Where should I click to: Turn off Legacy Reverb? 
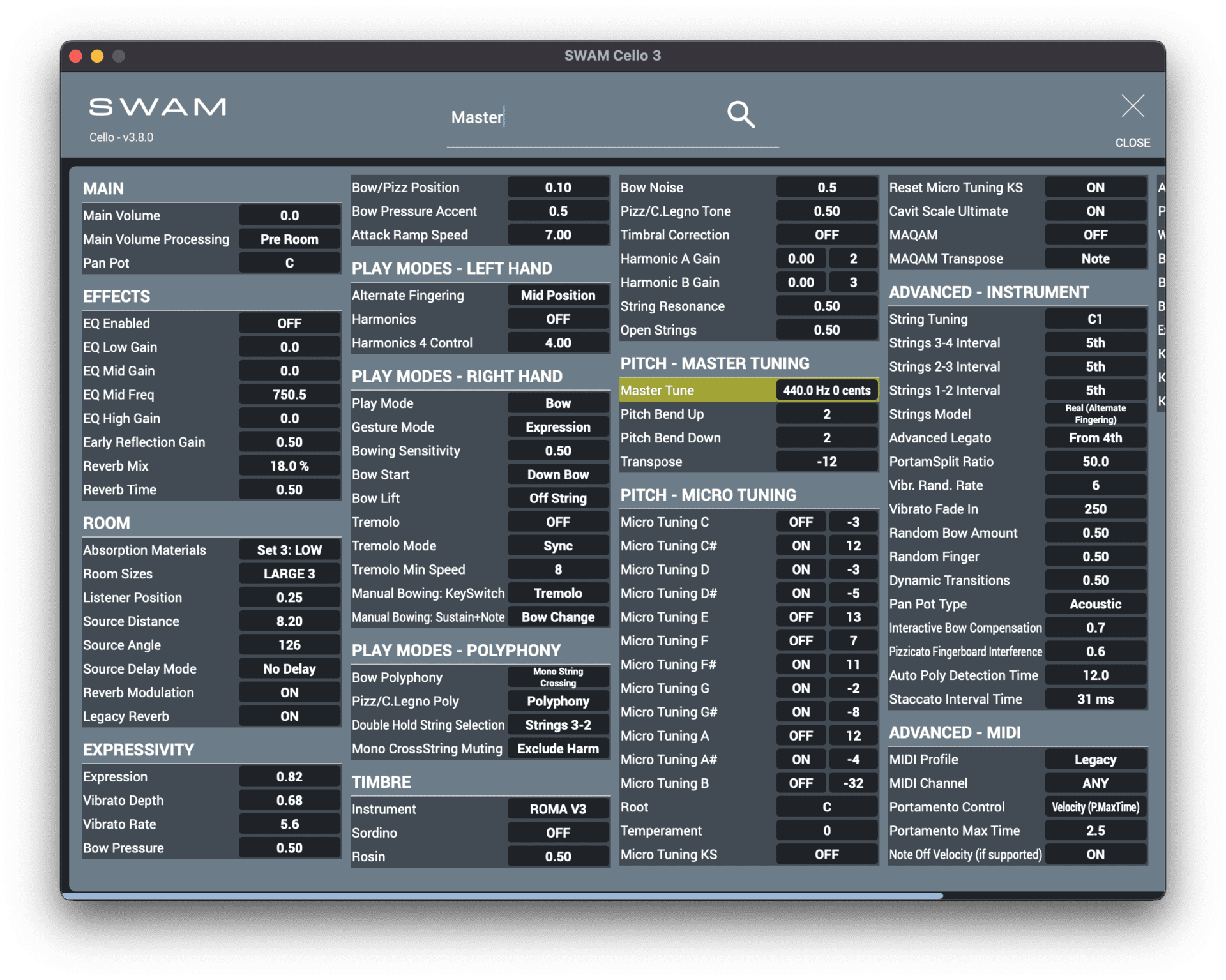289,716
